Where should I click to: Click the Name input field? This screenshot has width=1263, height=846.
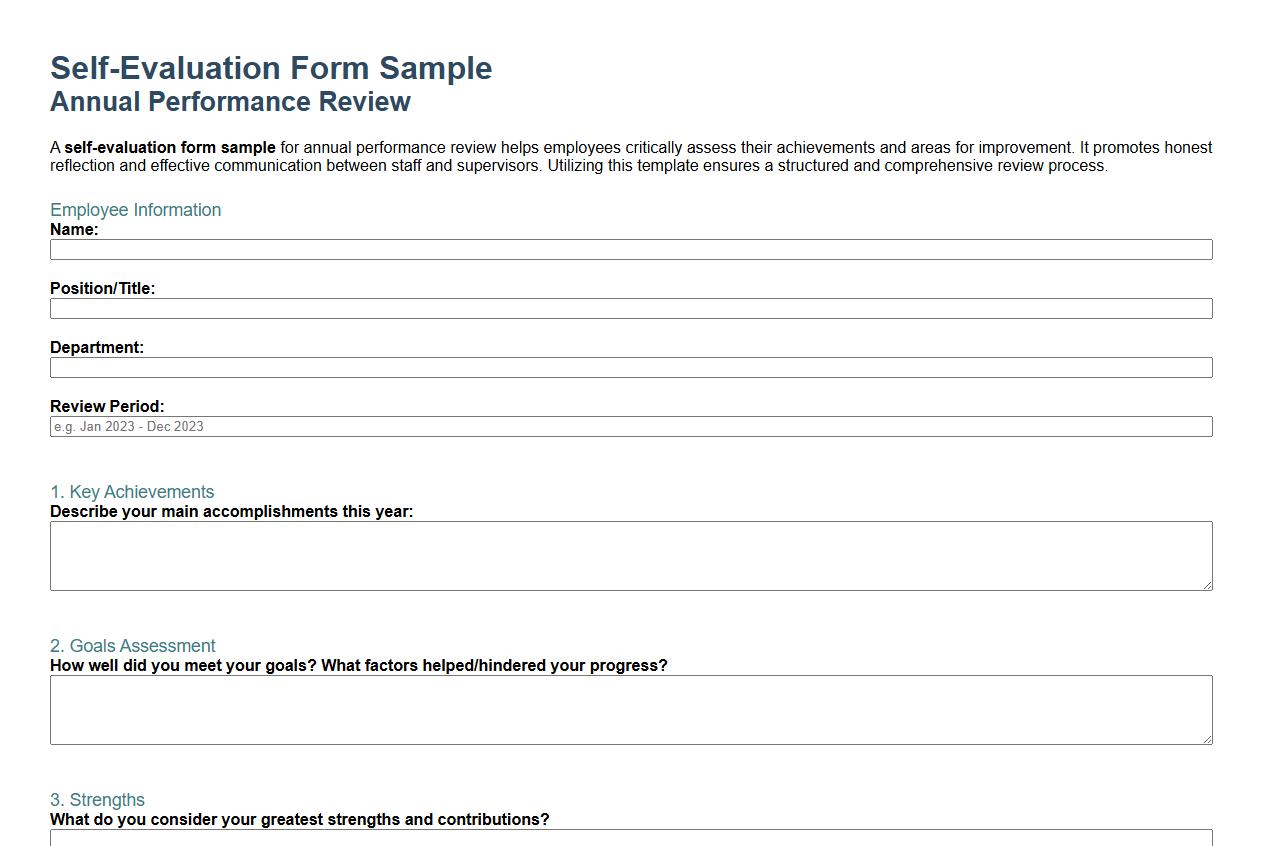[x=630, y=249]
